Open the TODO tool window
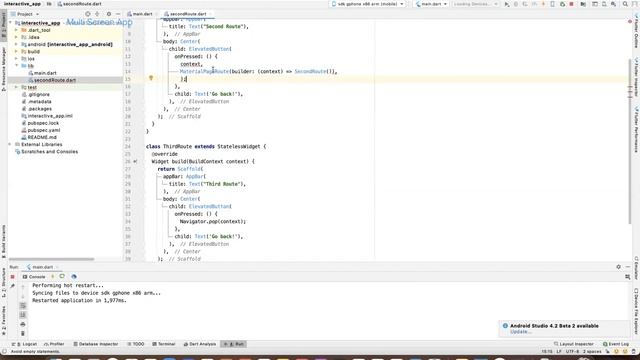 coord(136,344)
